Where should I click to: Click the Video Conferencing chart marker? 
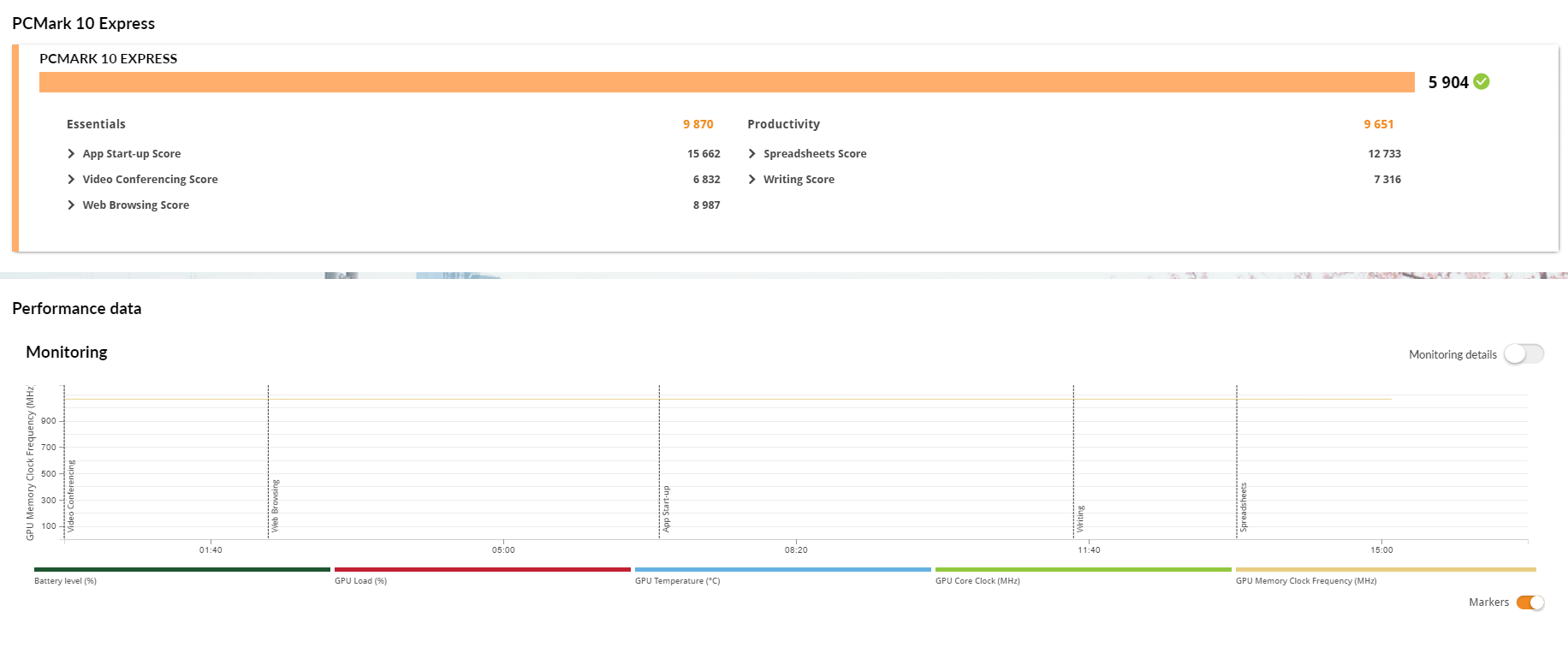[x=71, y=496]
